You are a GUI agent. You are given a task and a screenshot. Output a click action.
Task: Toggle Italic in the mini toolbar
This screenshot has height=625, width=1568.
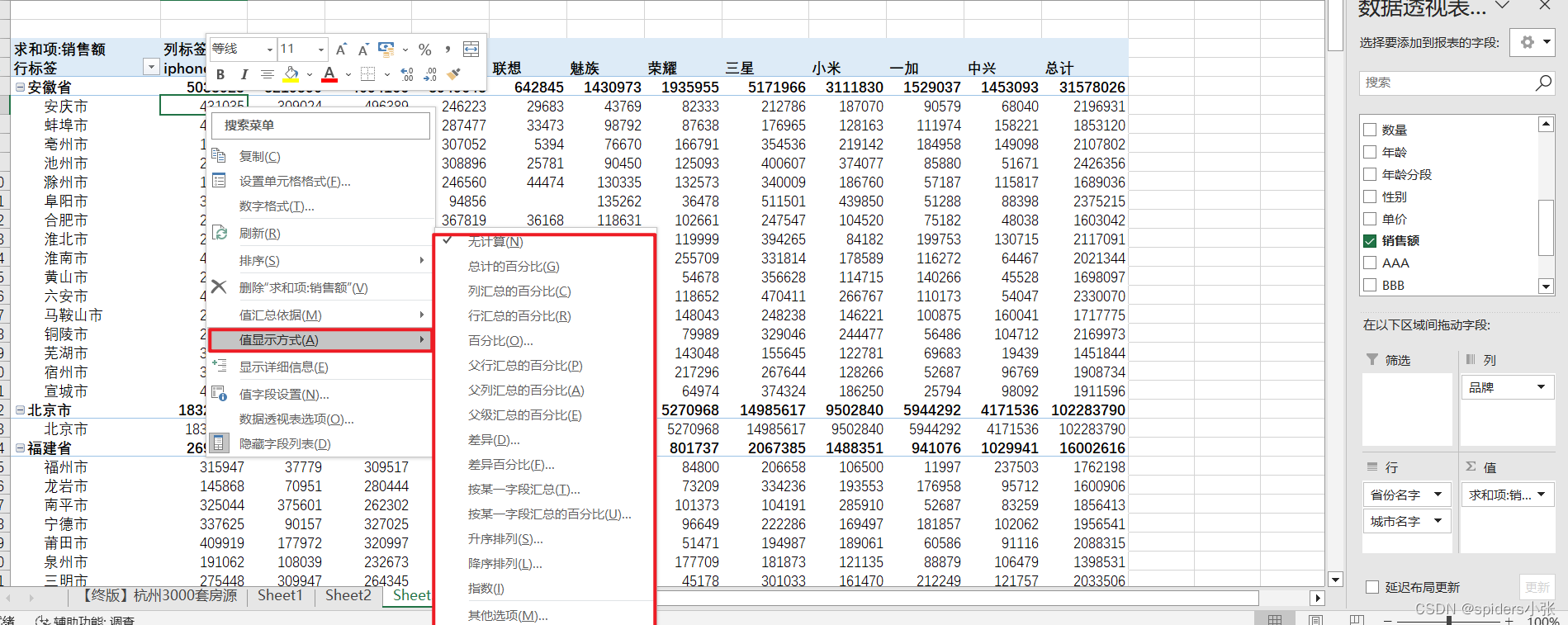(x=244, y=74)
